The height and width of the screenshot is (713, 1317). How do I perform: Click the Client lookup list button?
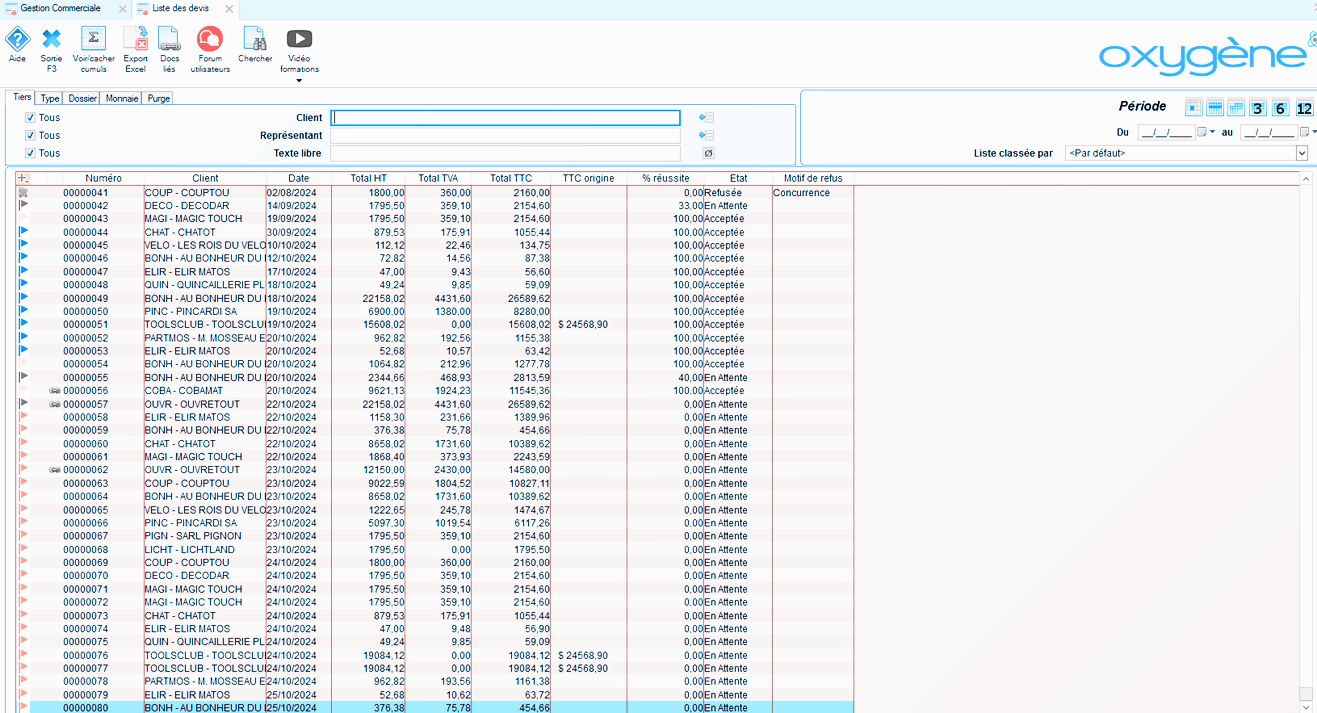point(707,118)
